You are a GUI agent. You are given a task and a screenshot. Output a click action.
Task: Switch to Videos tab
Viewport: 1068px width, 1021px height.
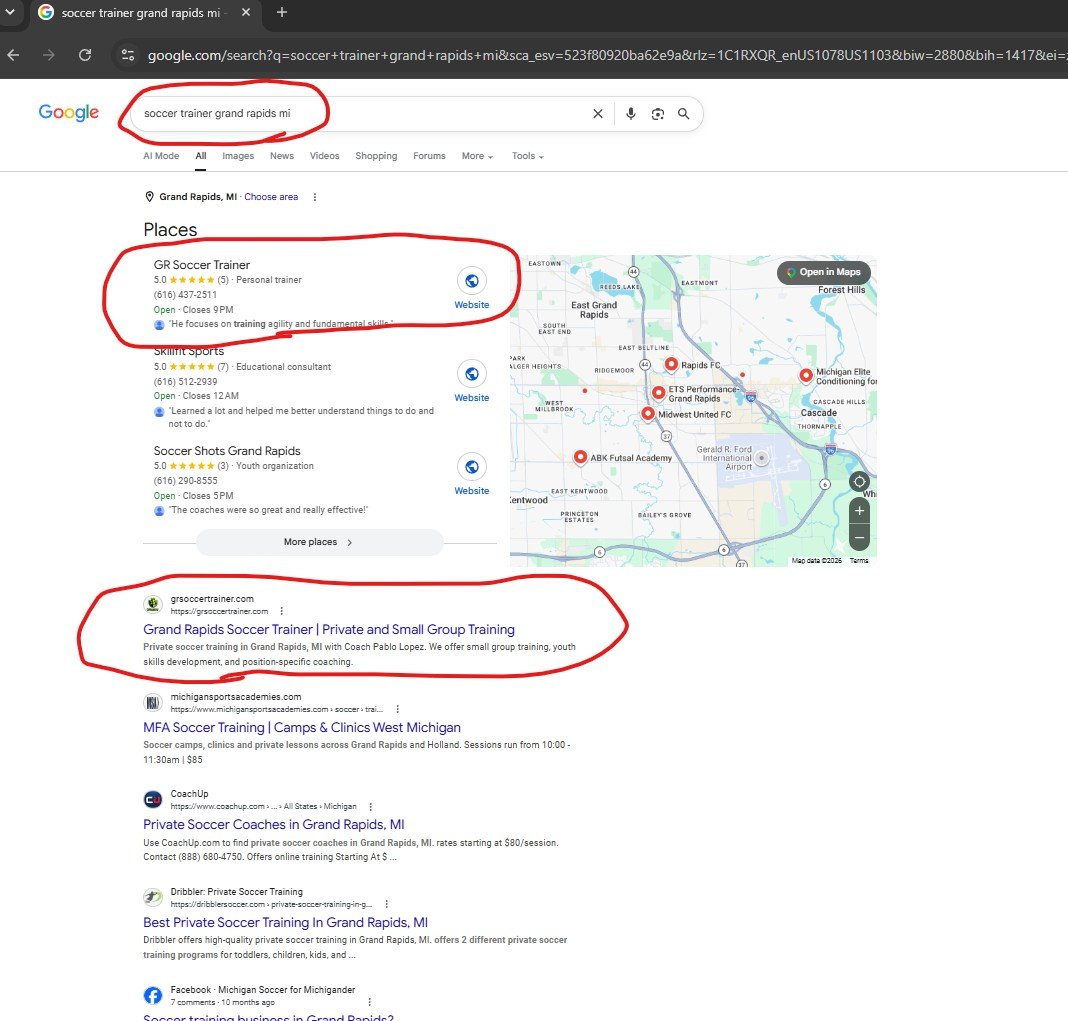(324, 156)
